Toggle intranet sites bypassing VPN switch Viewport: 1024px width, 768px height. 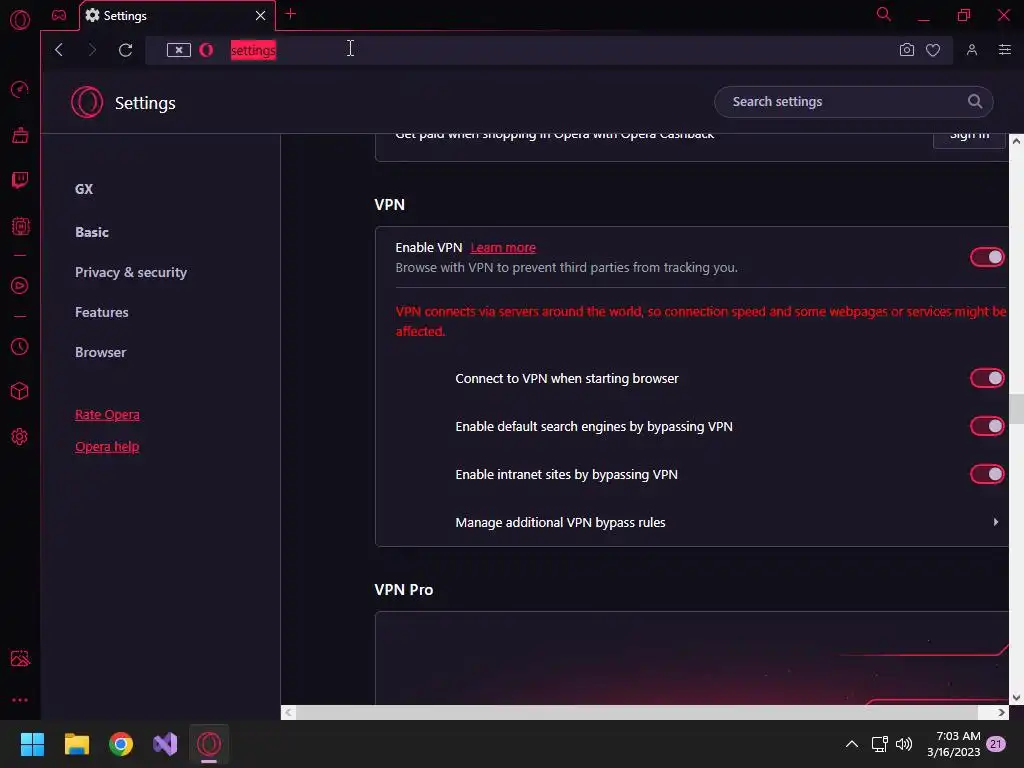pyautogui.click(x=987, y=474)
